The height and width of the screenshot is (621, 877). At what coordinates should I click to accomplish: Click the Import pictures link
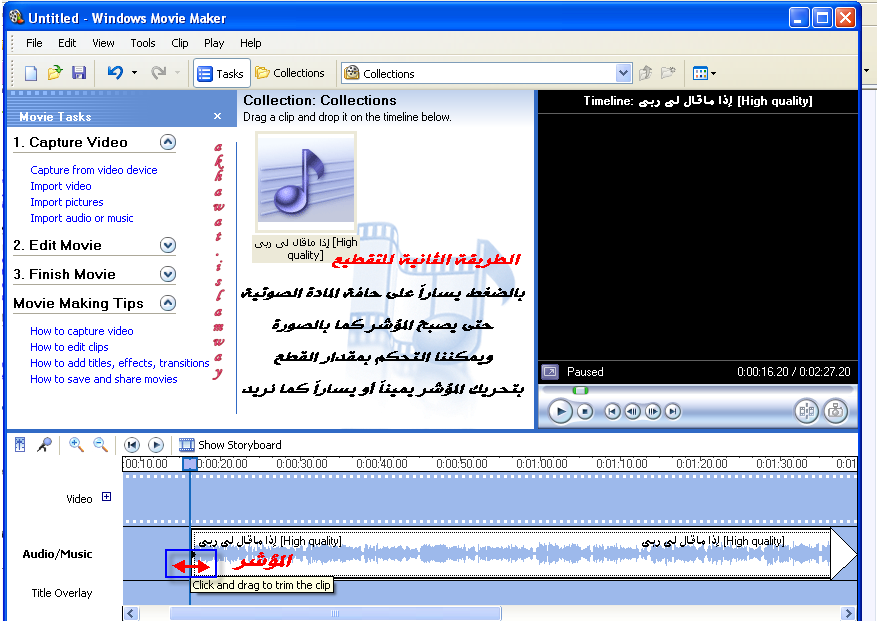[67, 202]
